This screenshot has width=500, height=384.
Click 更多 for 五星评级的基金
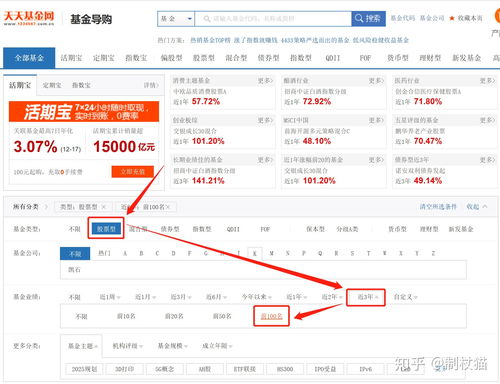tap(488, 120)
